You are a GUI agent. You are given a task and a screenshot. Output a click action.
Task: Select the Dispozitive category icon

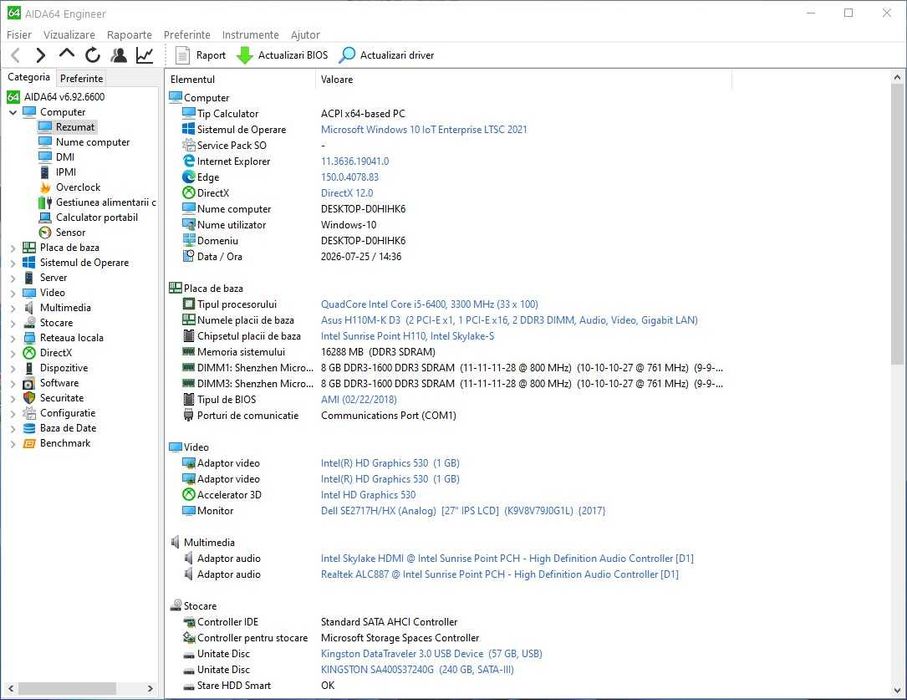coord(29,367)
